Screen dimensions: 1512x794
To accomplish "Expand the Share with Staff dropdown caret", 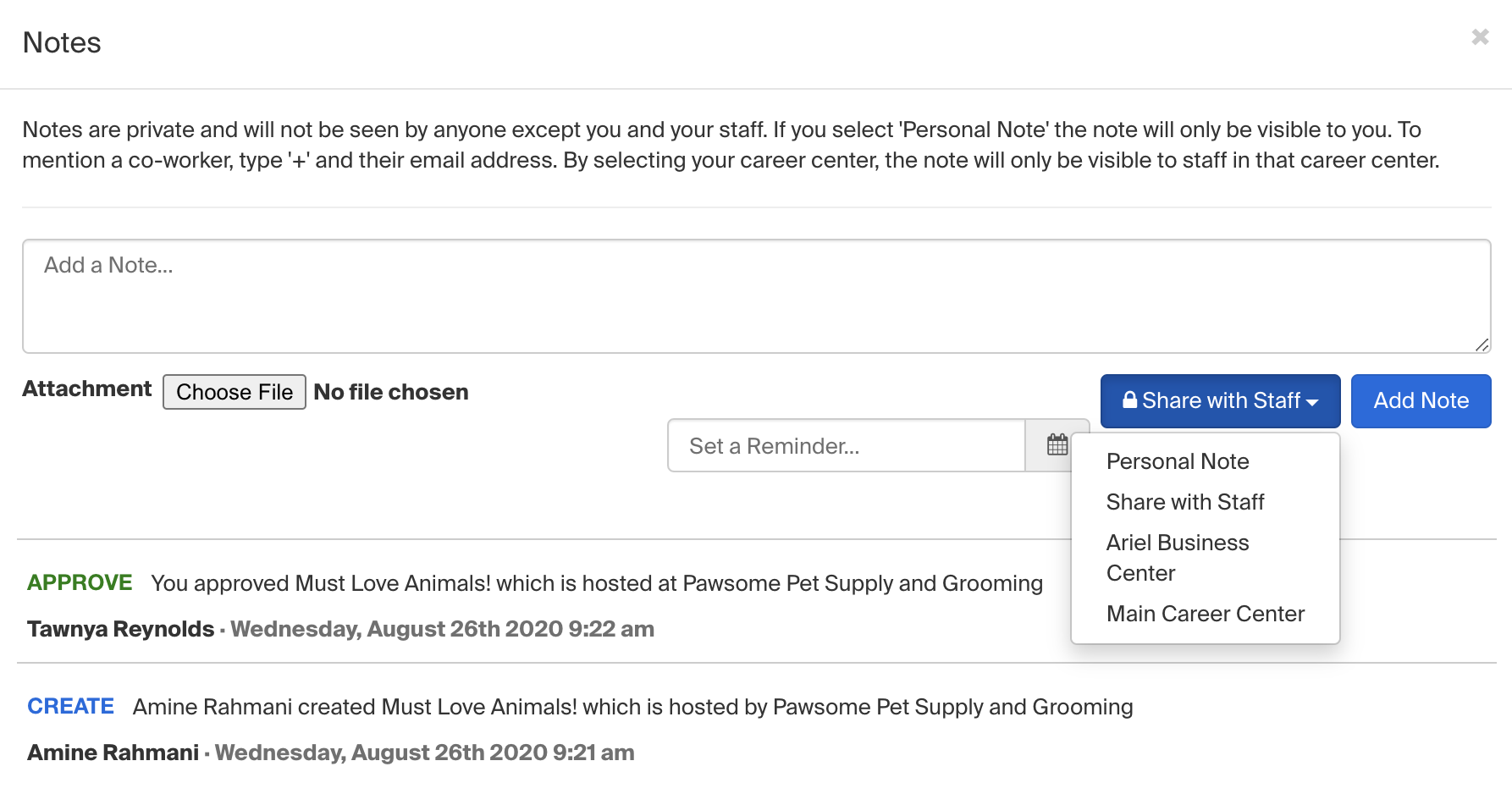I will (x=1312, y=403).
